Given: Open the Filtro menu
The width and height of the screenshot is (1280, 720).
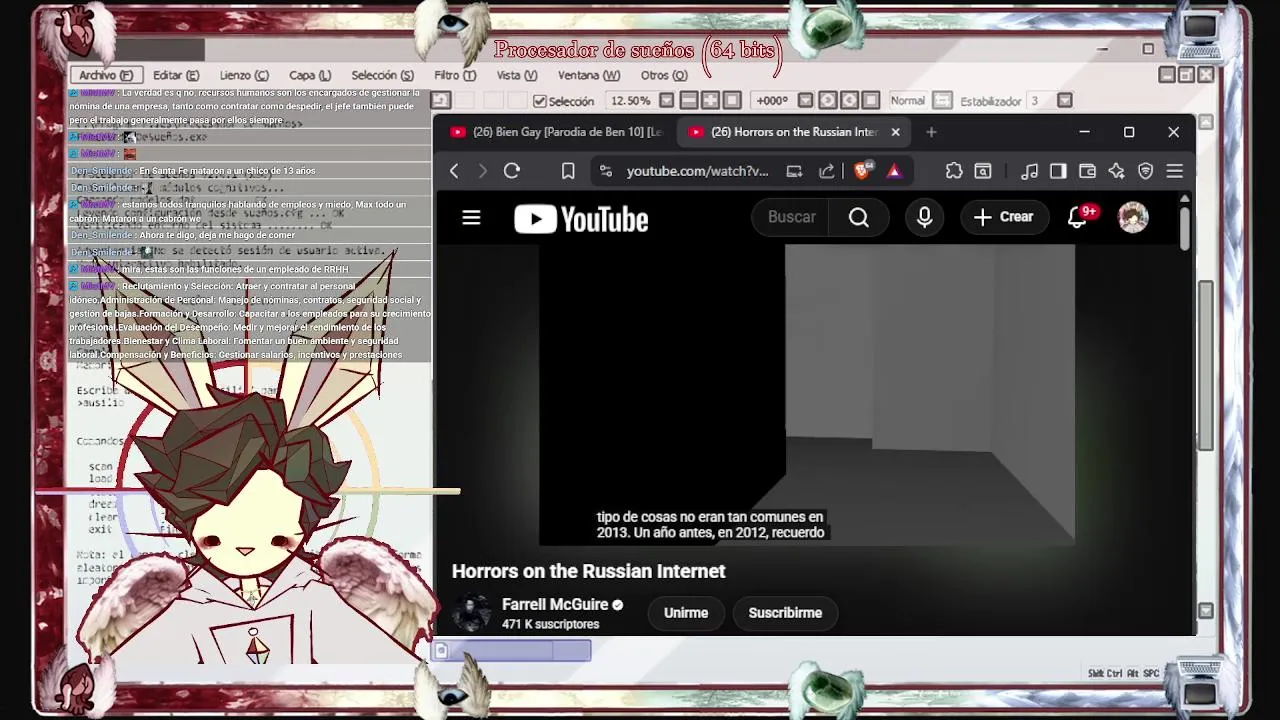Looking at the screenshot, I should click(x=455, y=75).
